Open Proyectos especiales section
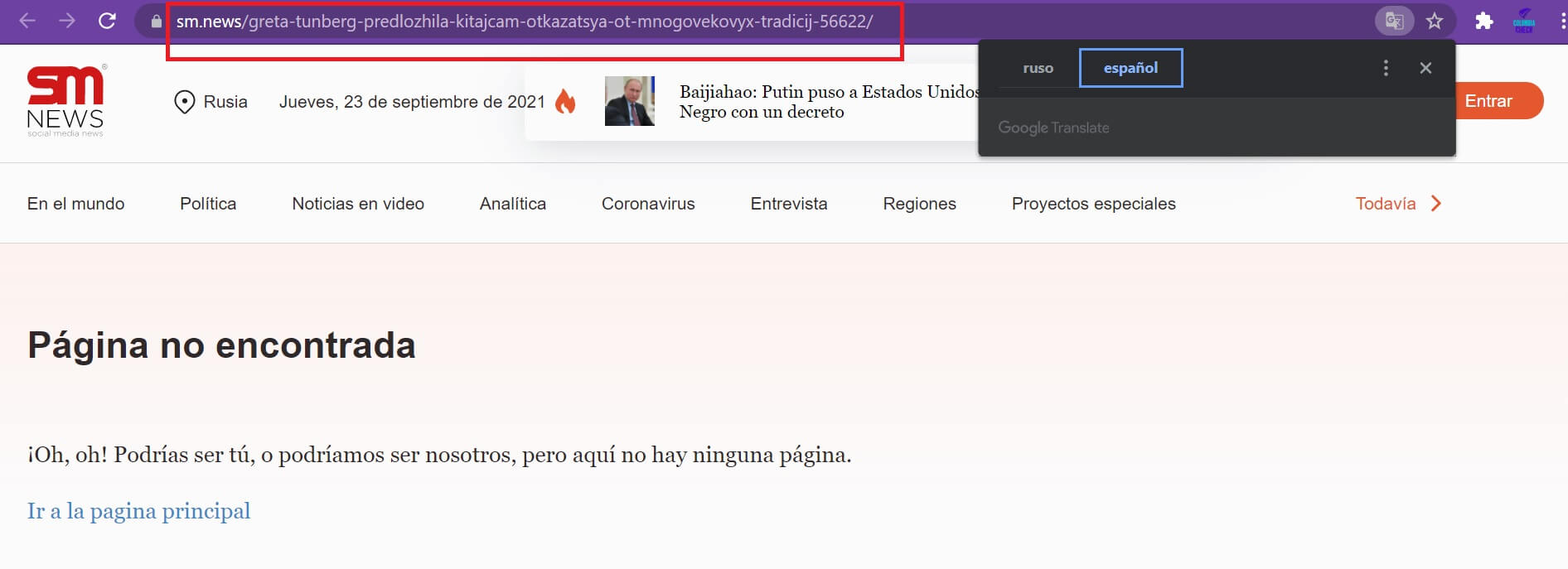 1094,204
